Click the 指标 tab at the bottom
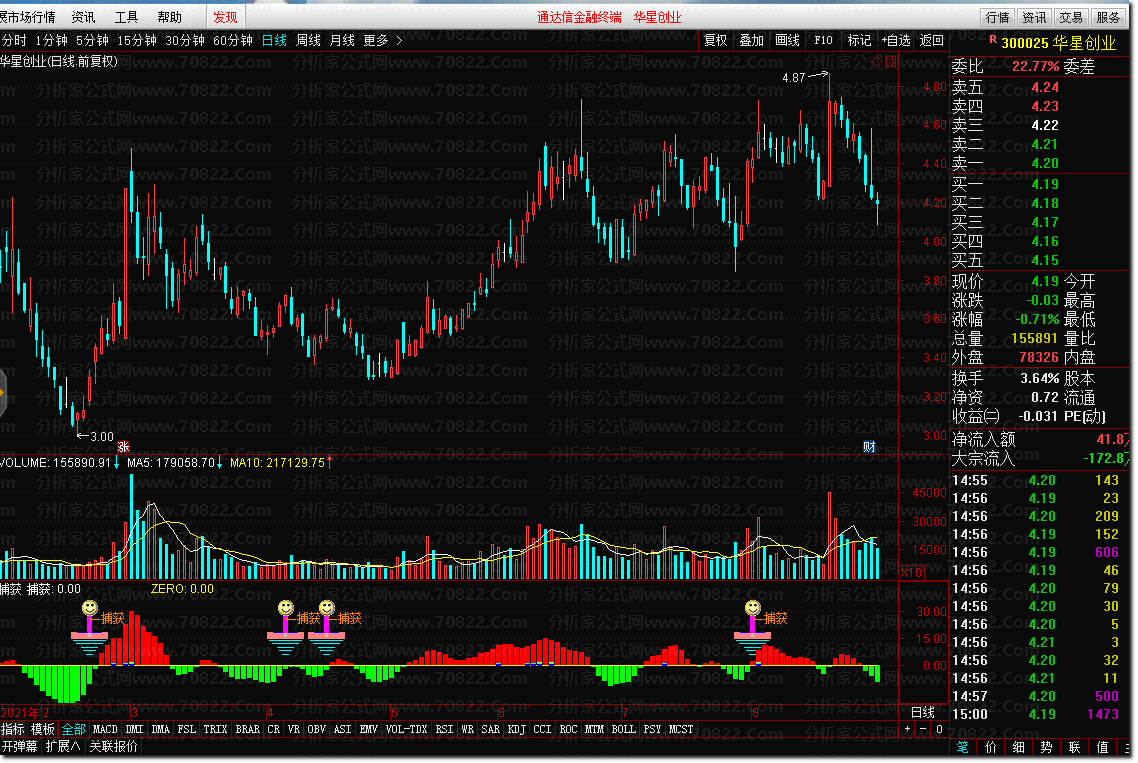This screenshot has height=763, width=1138. coord(12,729)
